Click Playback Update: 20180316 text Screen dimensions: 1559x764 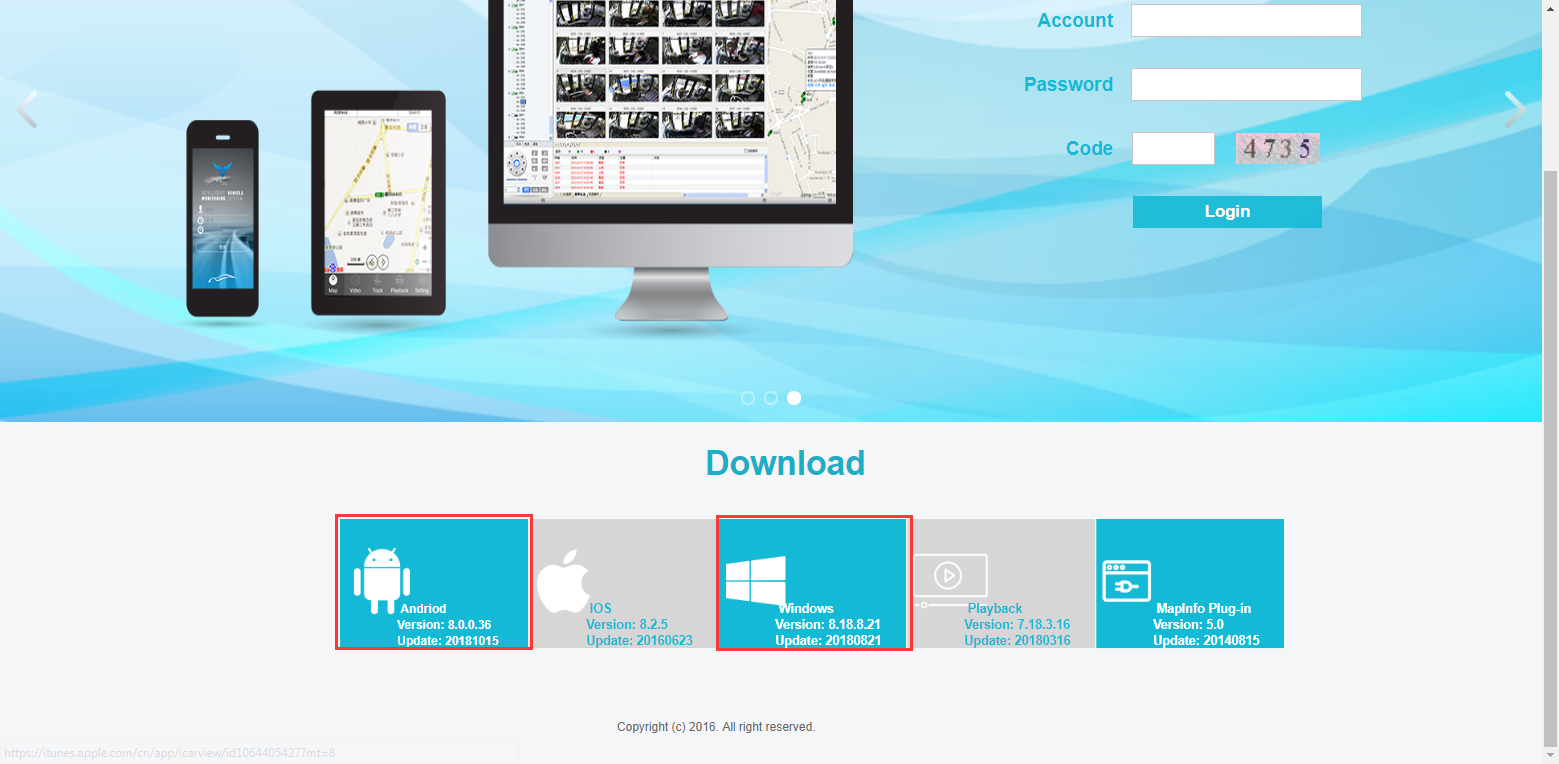pos(1017,640)
